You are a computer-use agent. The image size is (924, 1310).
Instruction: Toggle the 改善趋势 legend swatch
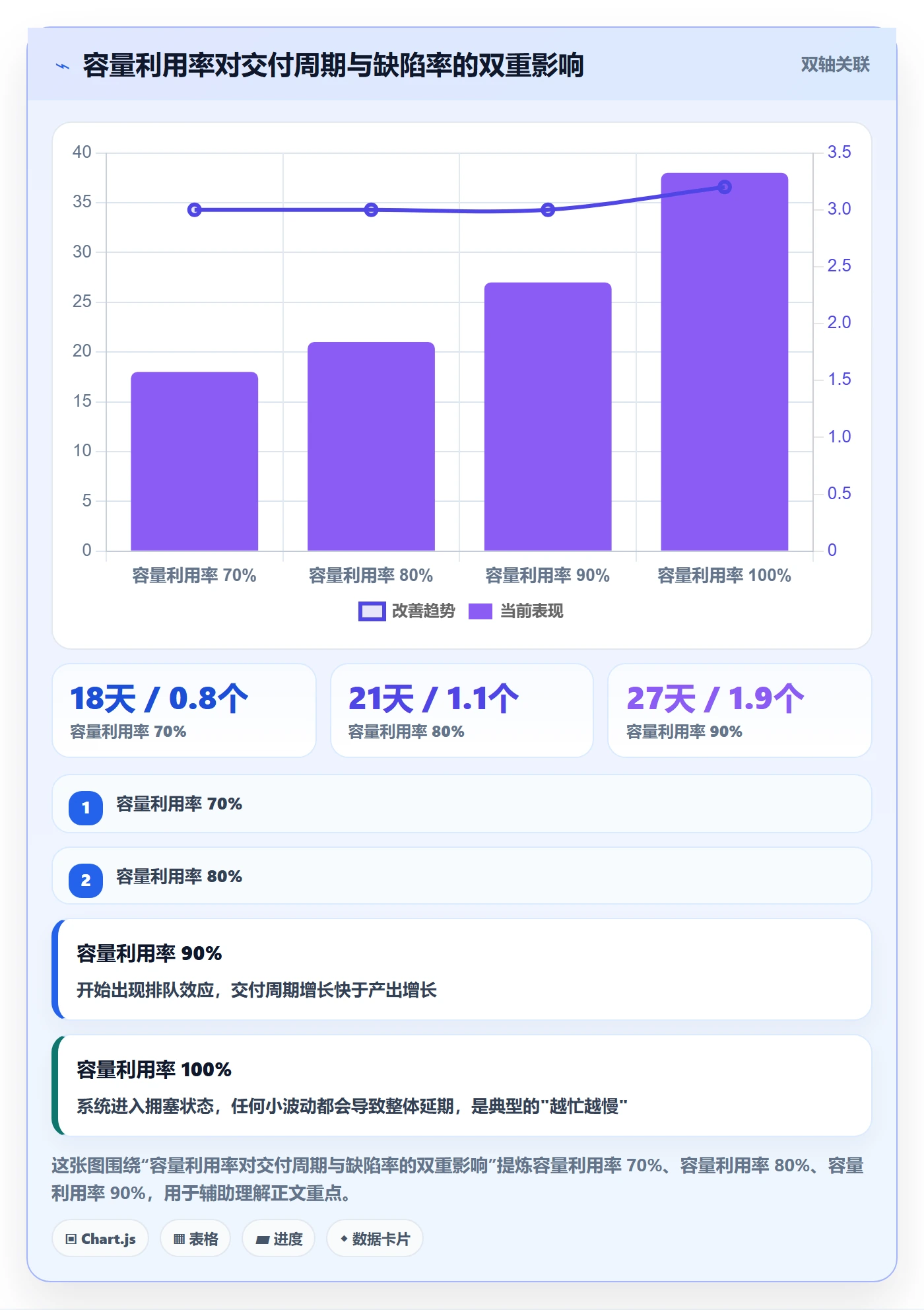click(x=372, y=611)
